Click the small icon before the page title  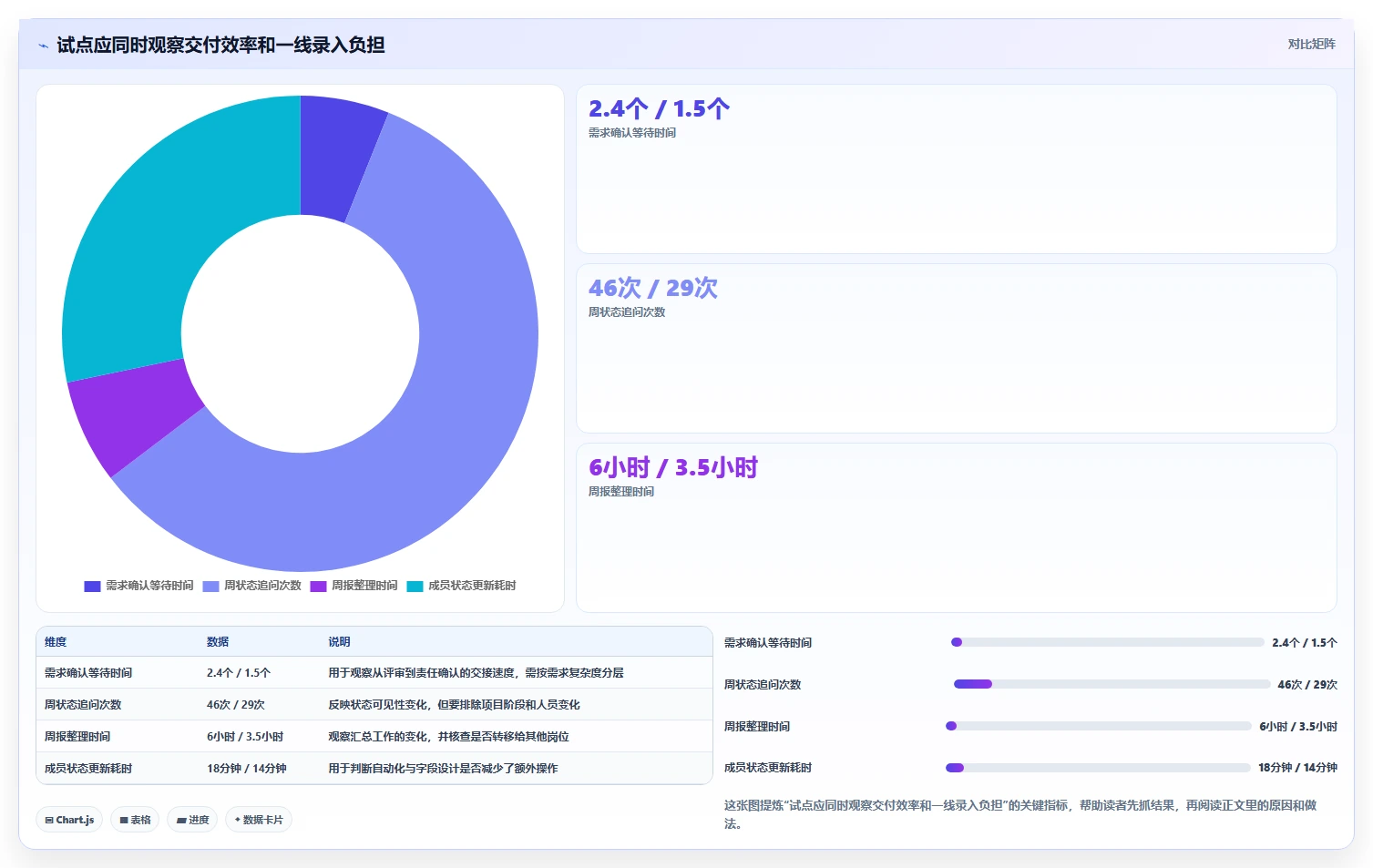43,46
